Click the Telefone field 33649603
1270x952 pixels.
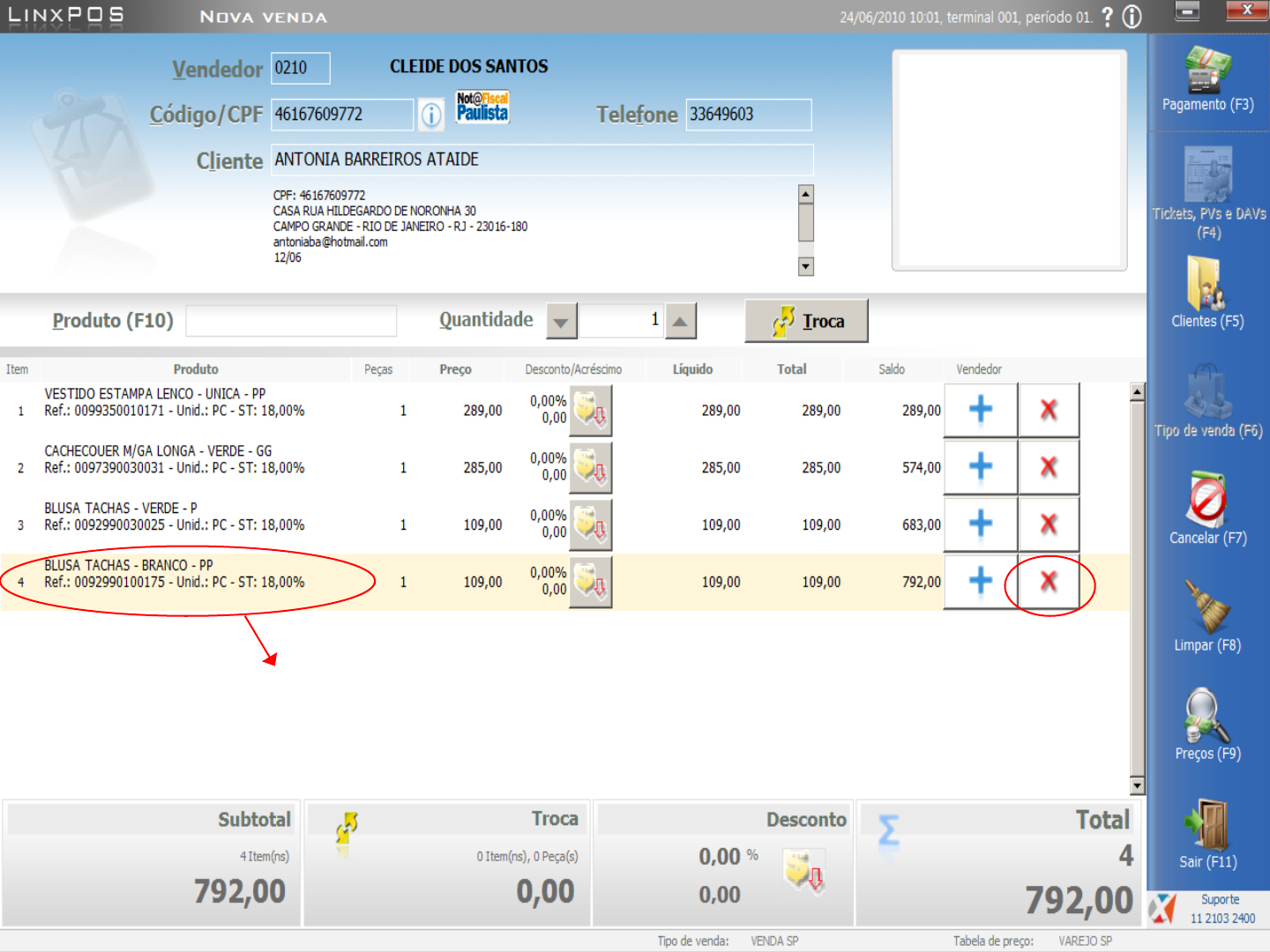[x=748, y=115]
